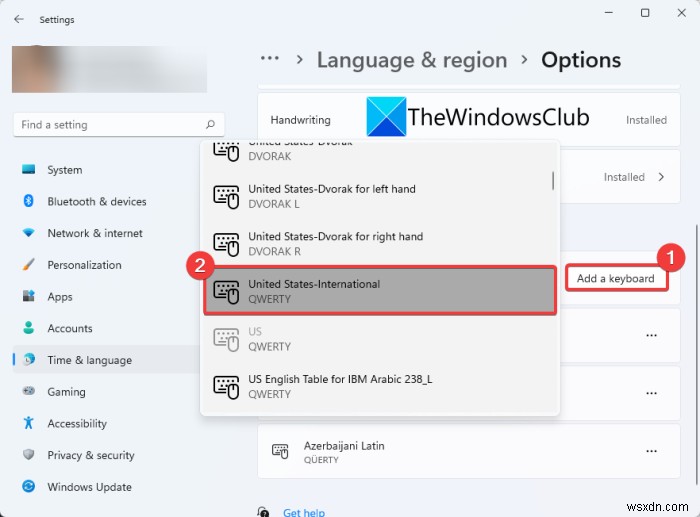Click the keyboard list scrollbar thumb
This screenshot has width=700, height=517.
(553, 181)
